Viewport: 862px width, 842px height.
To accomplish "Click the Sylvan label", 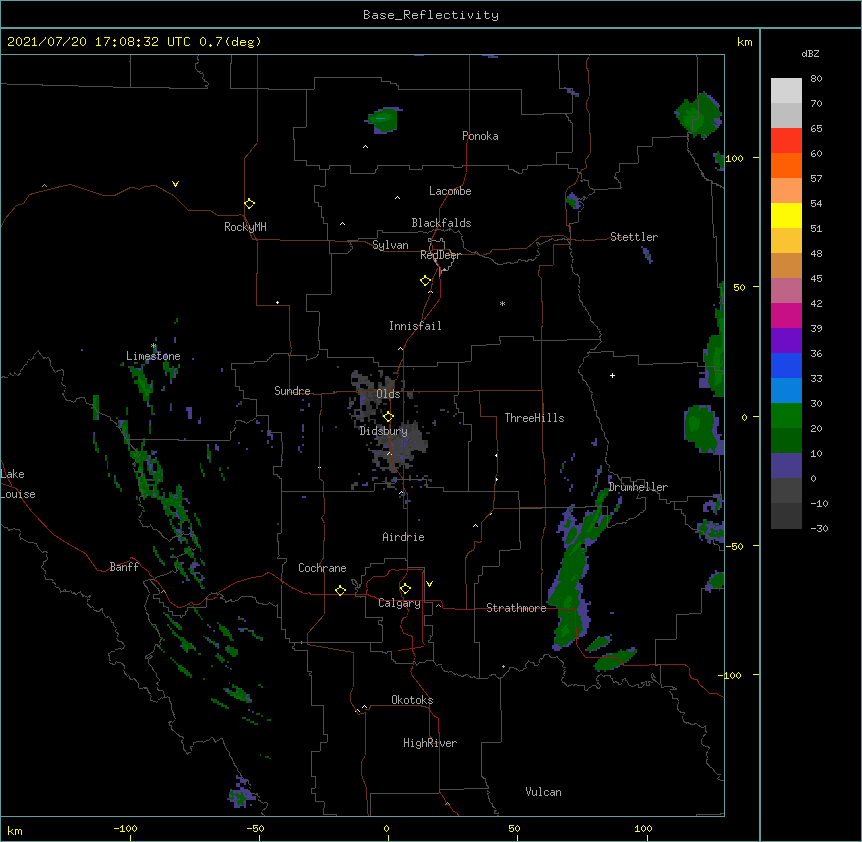I will click(x=390, y=245).
